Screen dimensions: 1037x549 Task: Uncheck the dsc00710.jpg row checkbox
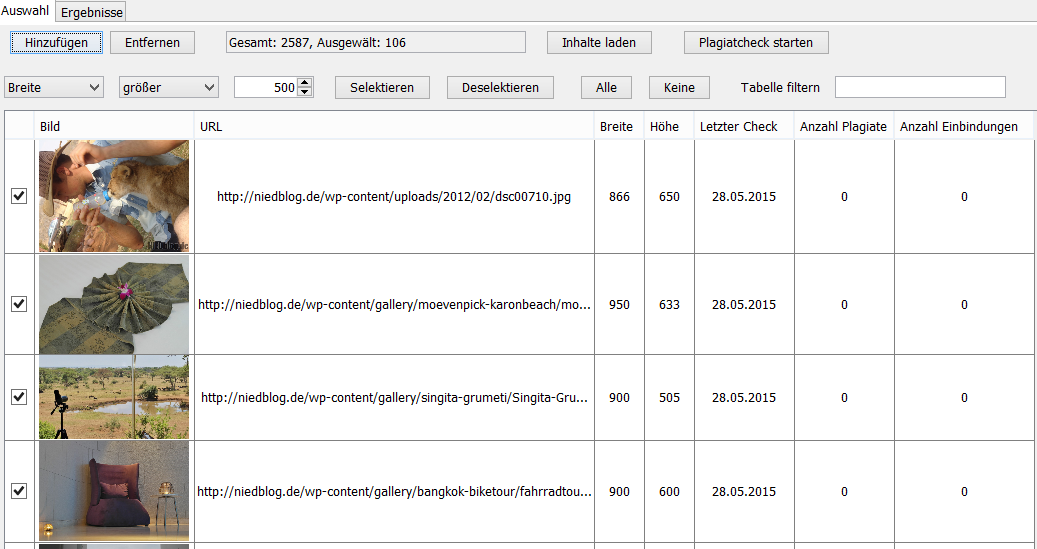tap(19, 196)
